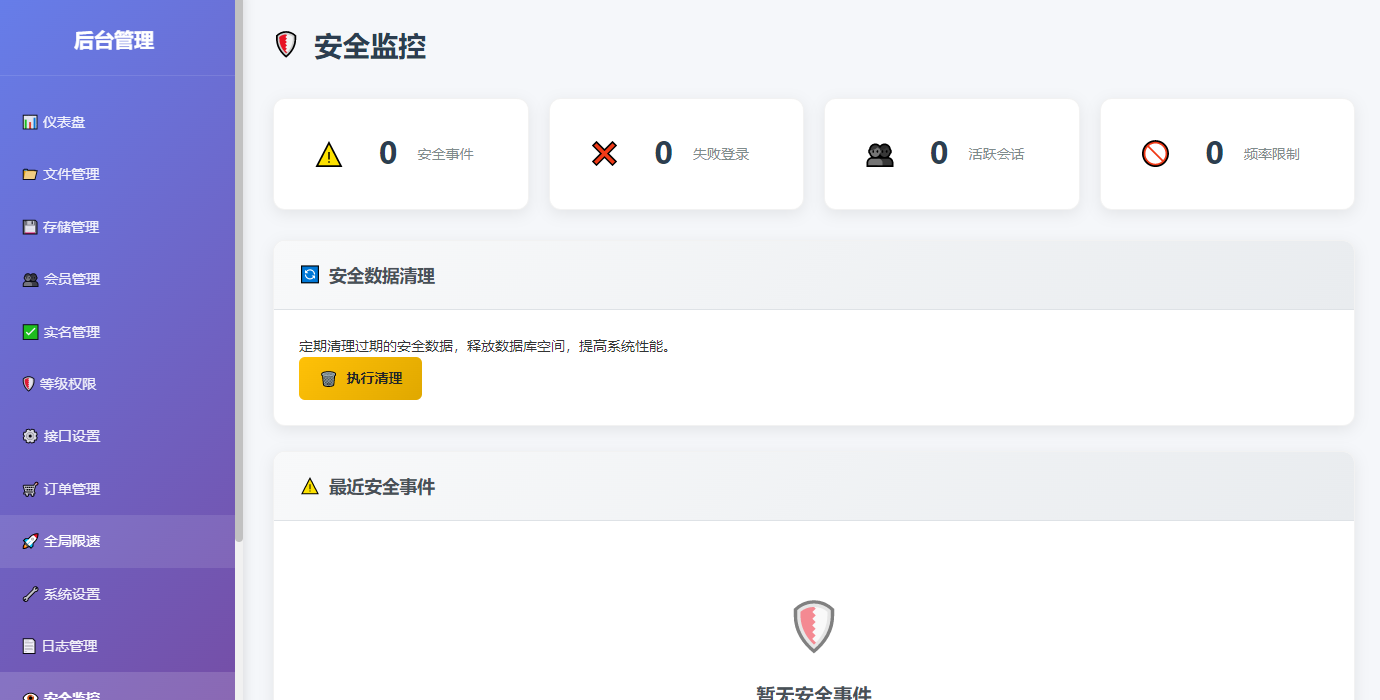Switch to the 安全监控 sidebar section
The image size is (1380, 700).
tap(70, 694)
